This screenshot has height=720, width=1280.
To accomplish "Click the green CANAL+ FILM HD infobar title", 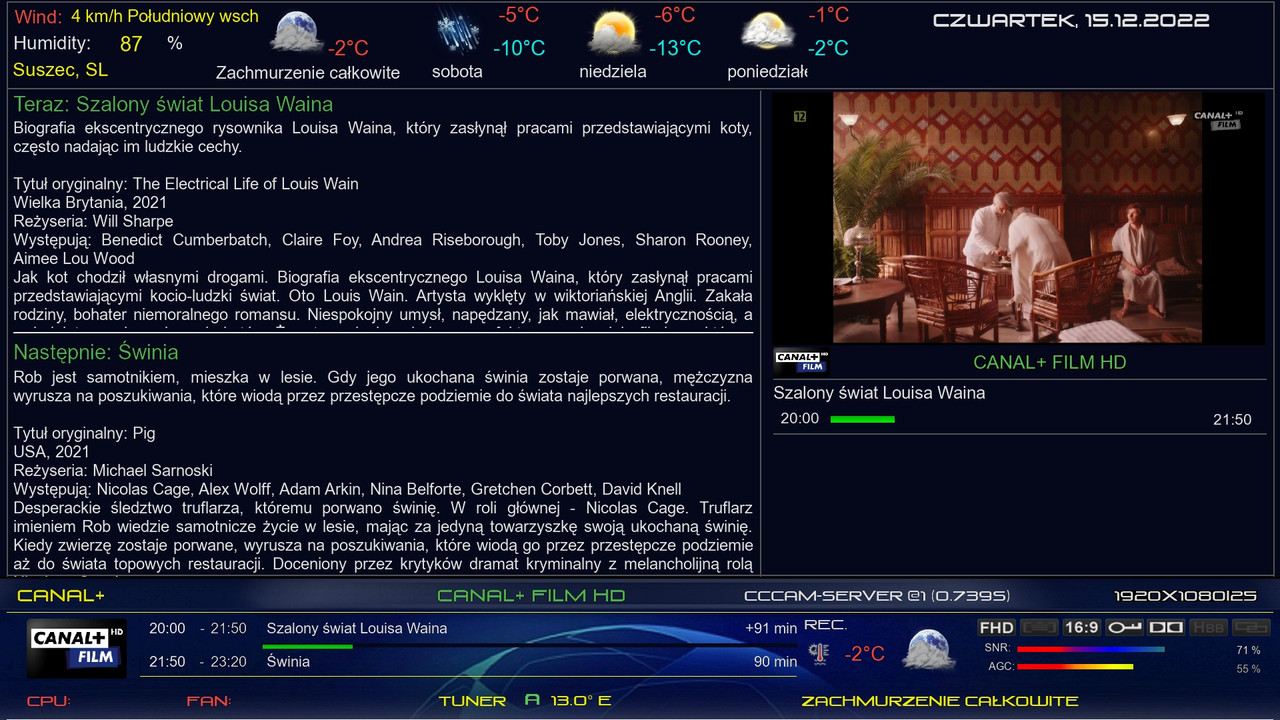I will pos(531,596).
